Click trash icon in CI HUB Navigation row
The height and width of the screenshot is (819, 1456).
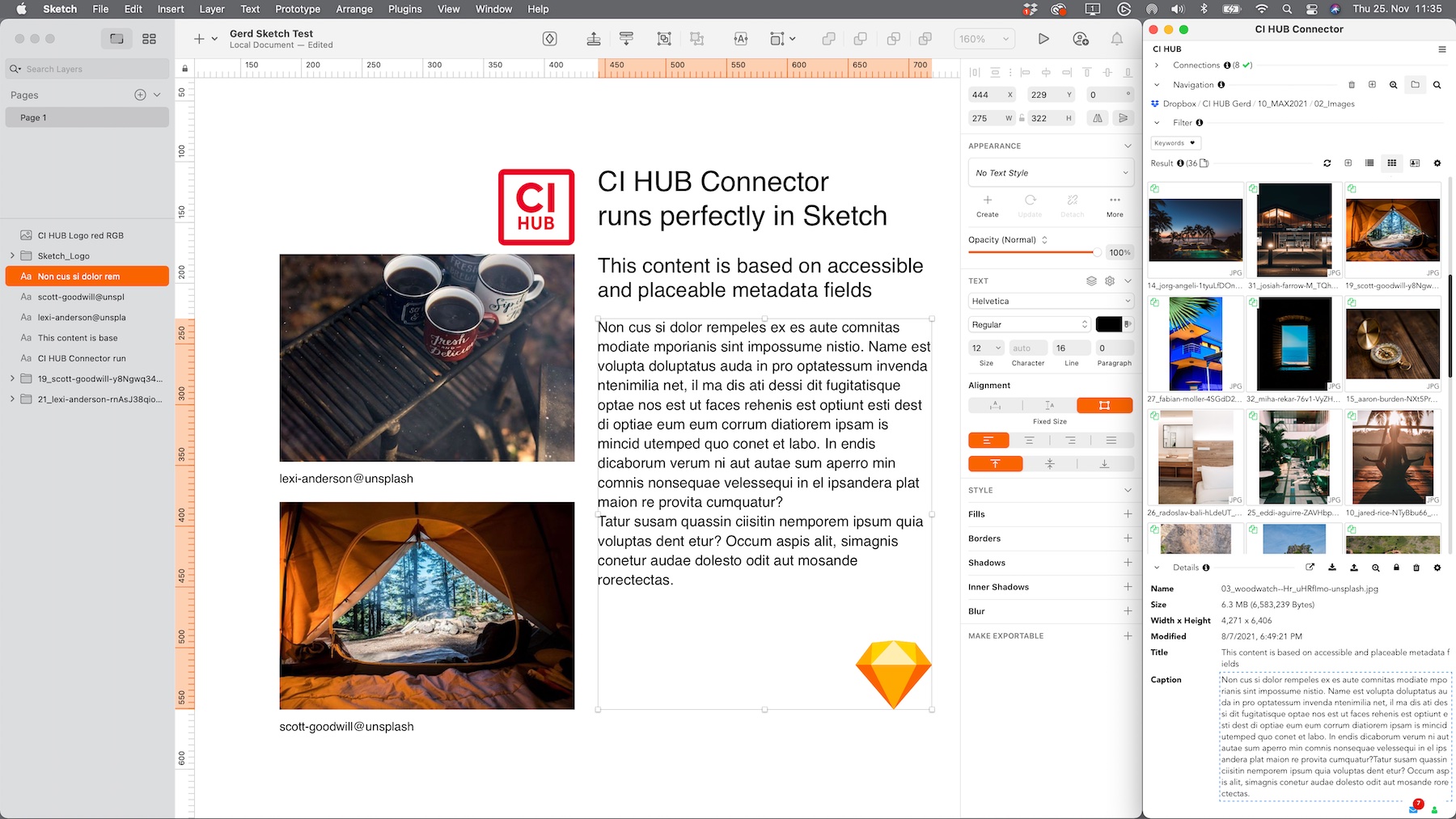click(x=1351, y=85)
